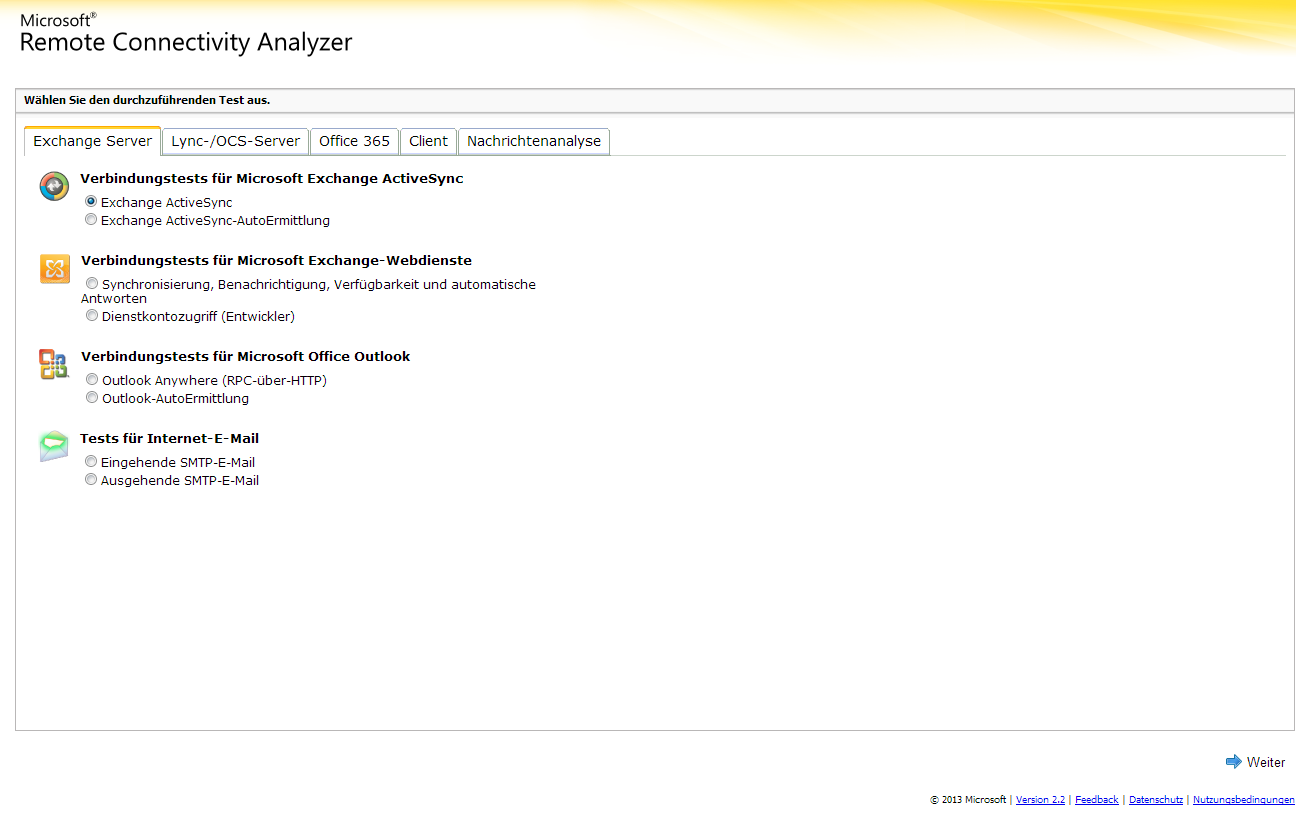Click the Weiter button text

coord(1266,762)
